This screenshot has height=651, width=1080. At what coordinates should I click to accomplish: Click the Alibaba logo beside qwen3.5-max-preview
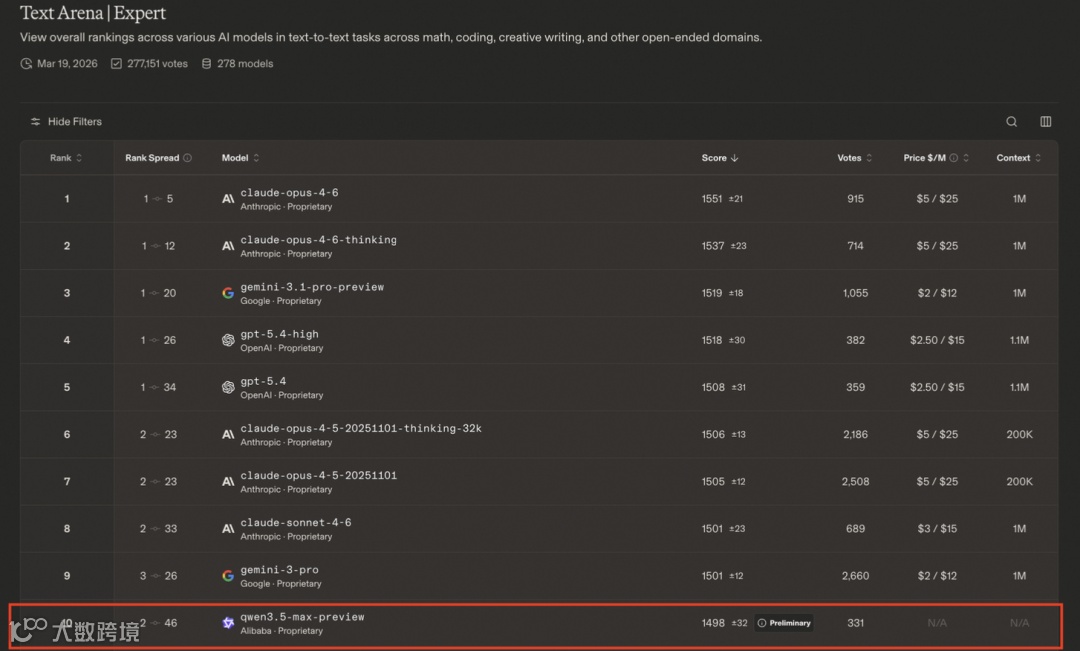click(x=228, y=623)
